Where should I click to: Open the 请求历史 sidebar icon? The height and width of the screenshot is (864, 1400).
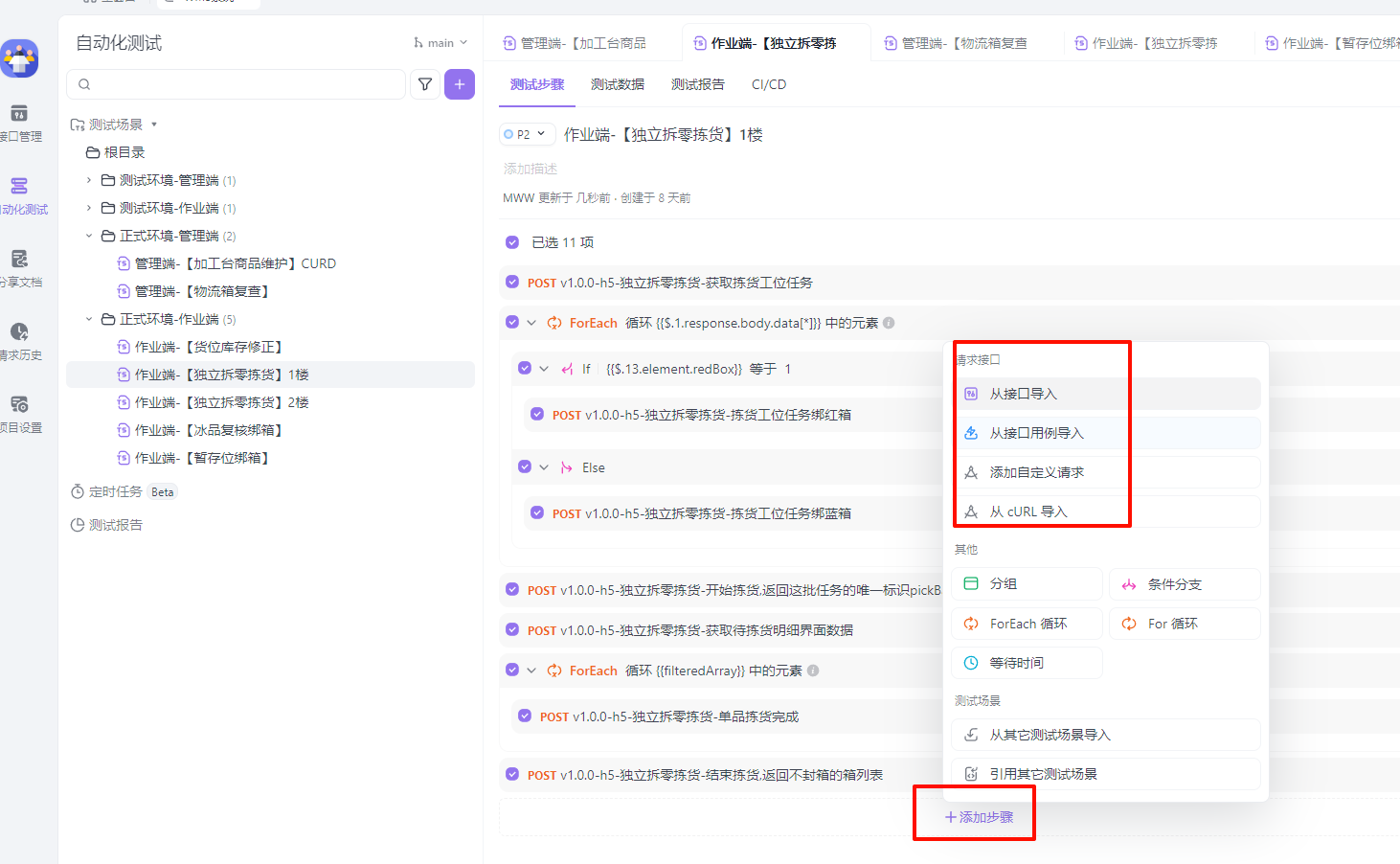[x=19, y=331]
